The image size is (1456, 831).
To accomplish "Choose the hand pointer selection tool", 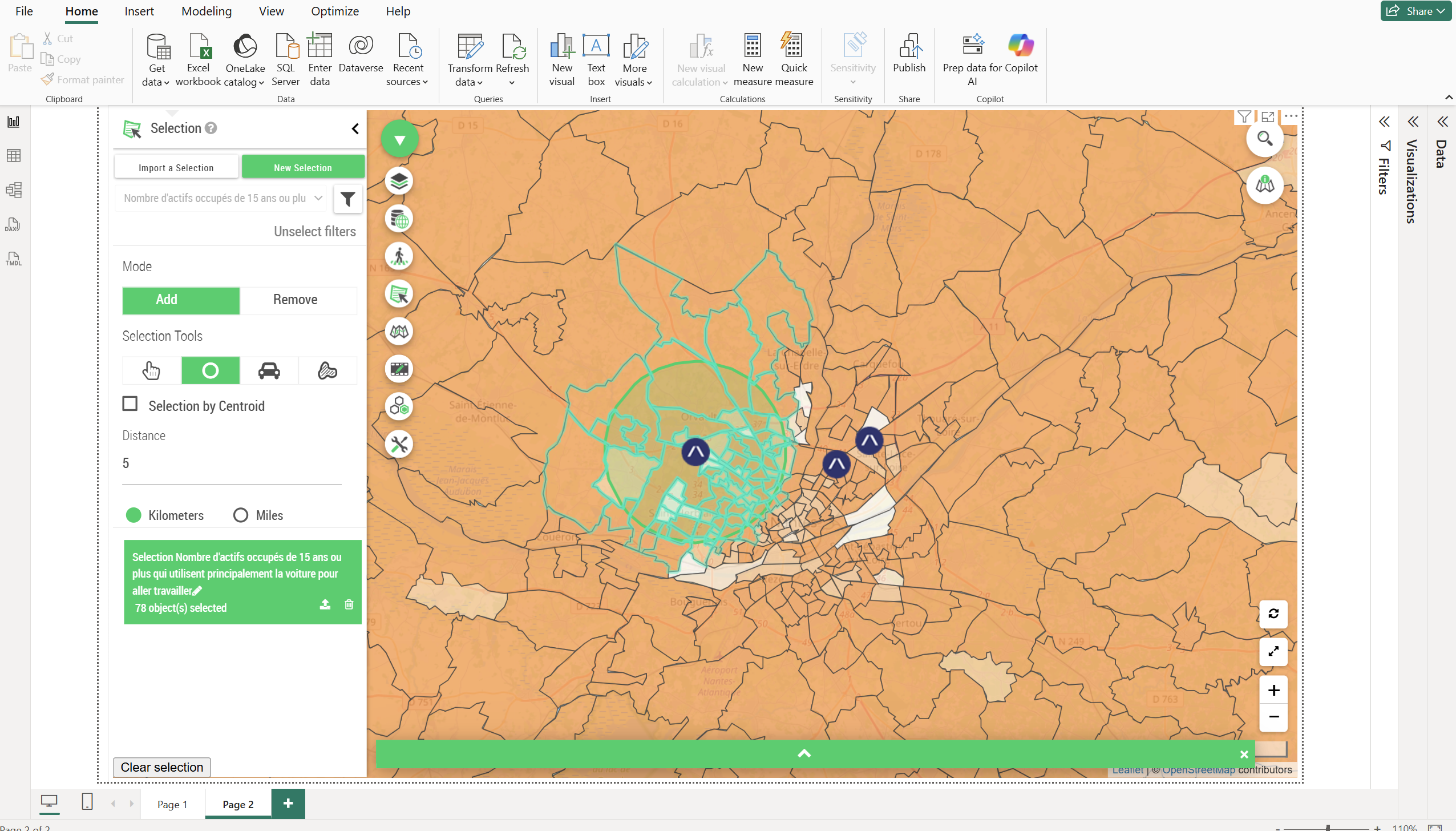I will pyautogui.click(x=152, y=371).
